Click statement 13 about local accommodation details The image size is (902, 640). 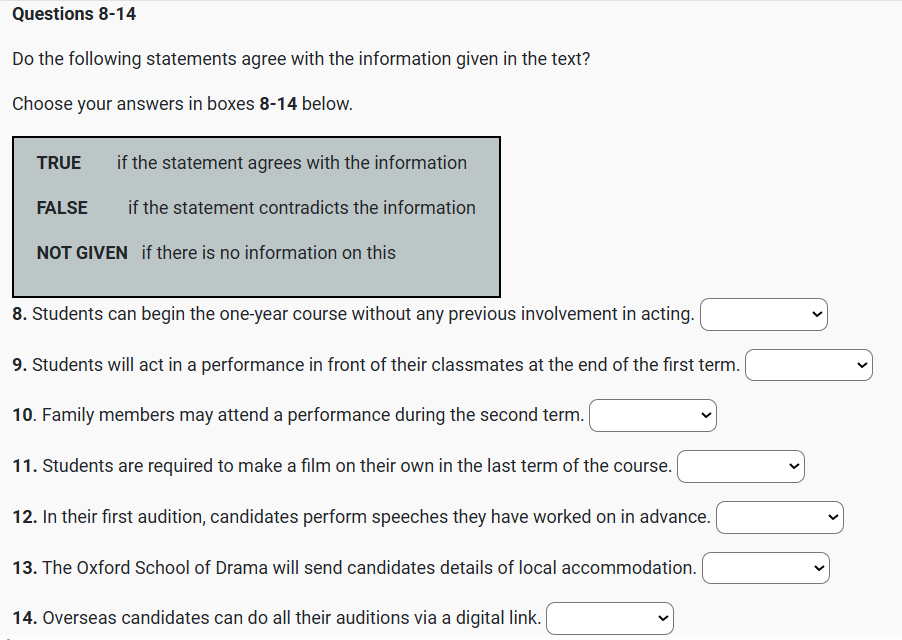pos(355,568)
